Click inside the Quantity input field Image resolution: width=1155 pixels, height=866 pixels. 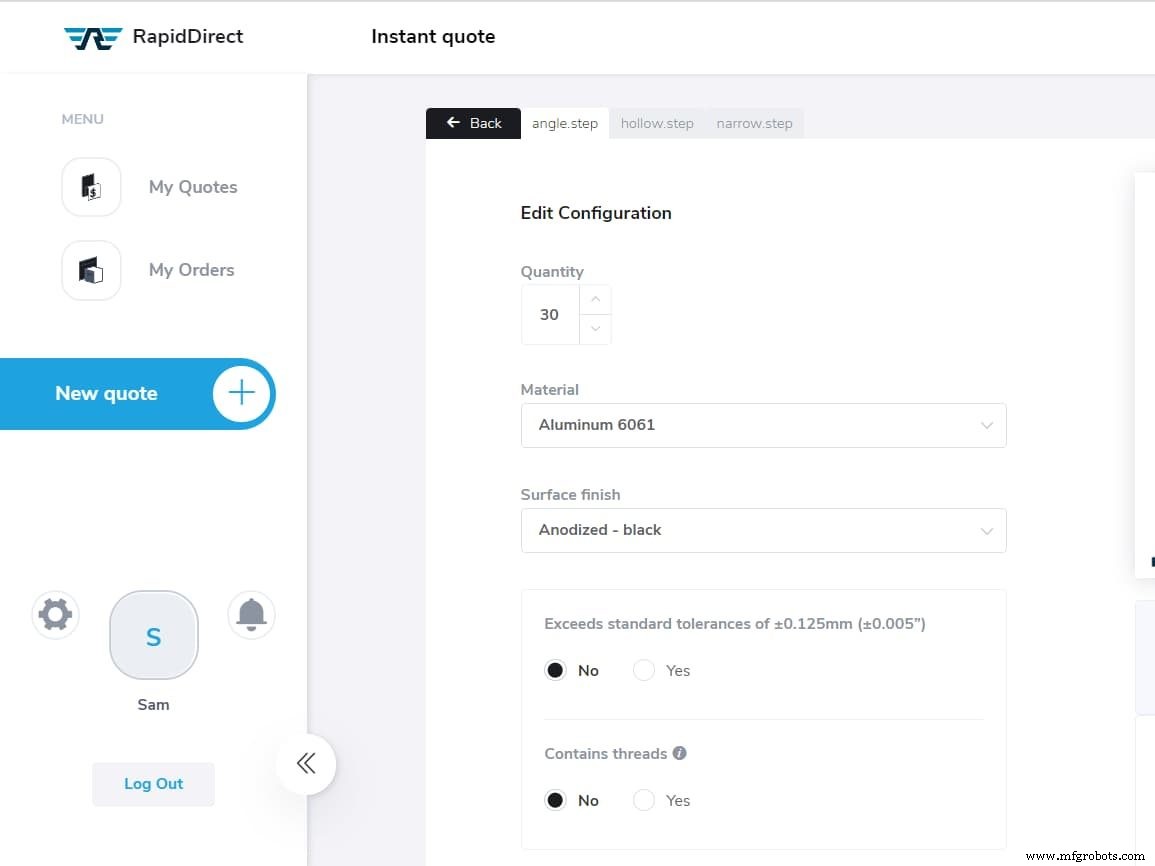tap(549, 314)
